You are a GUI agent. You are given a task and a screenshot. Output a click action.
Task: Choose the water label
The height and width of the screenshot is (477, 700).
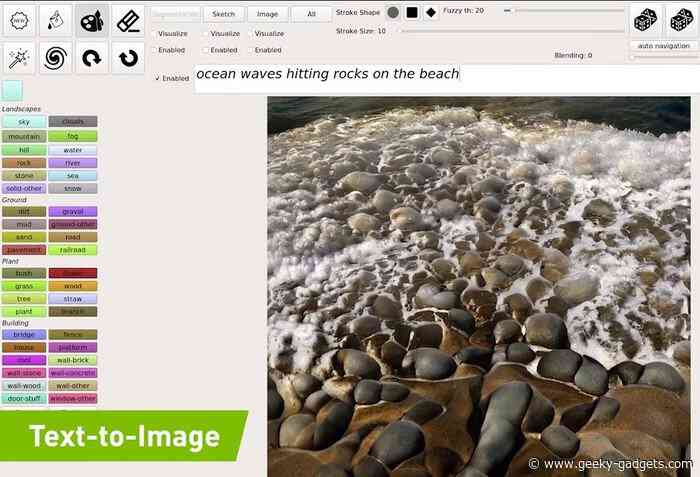(73, 150)
